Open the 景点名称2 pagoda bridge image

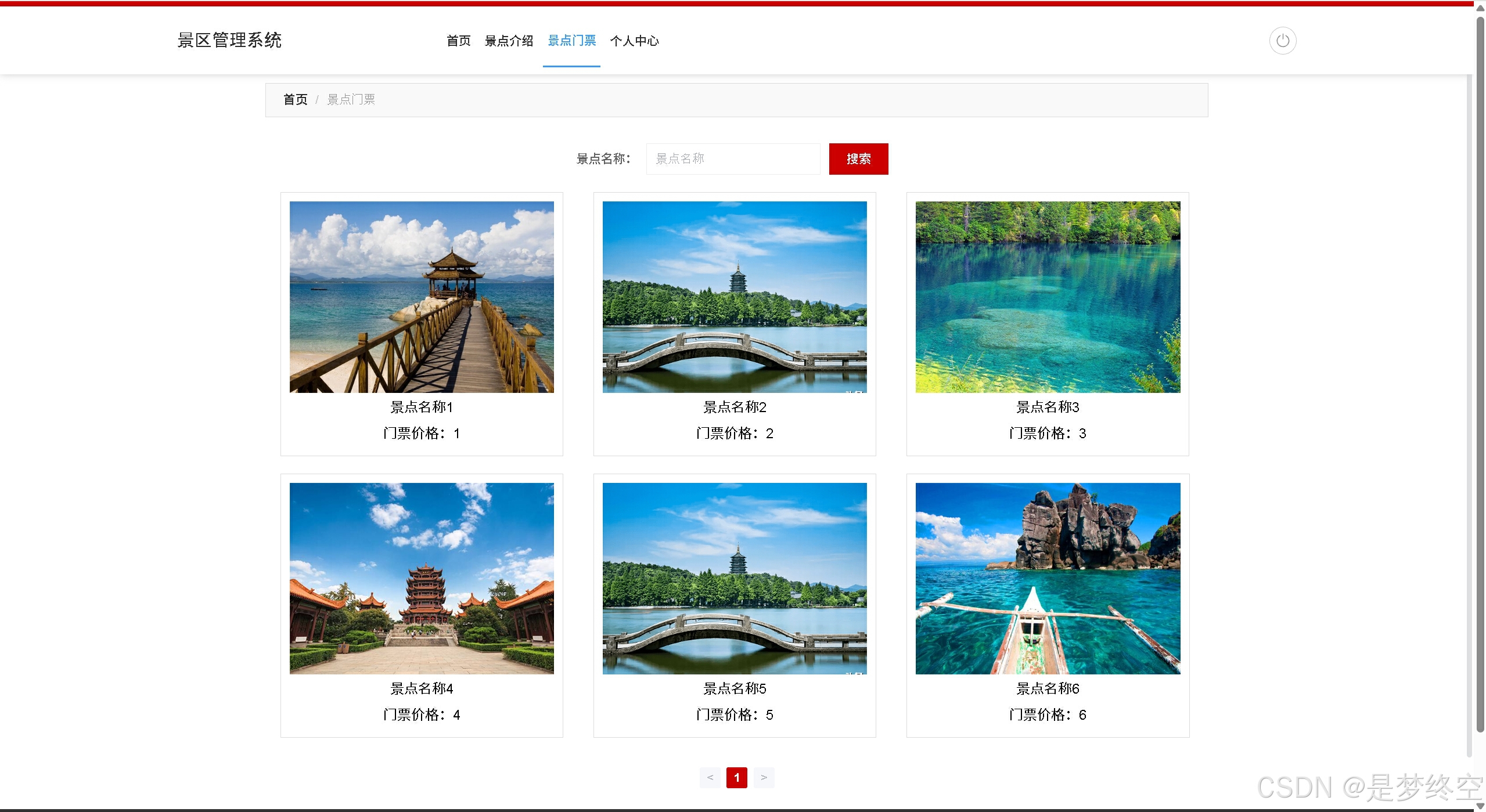[x=735, y=297]
